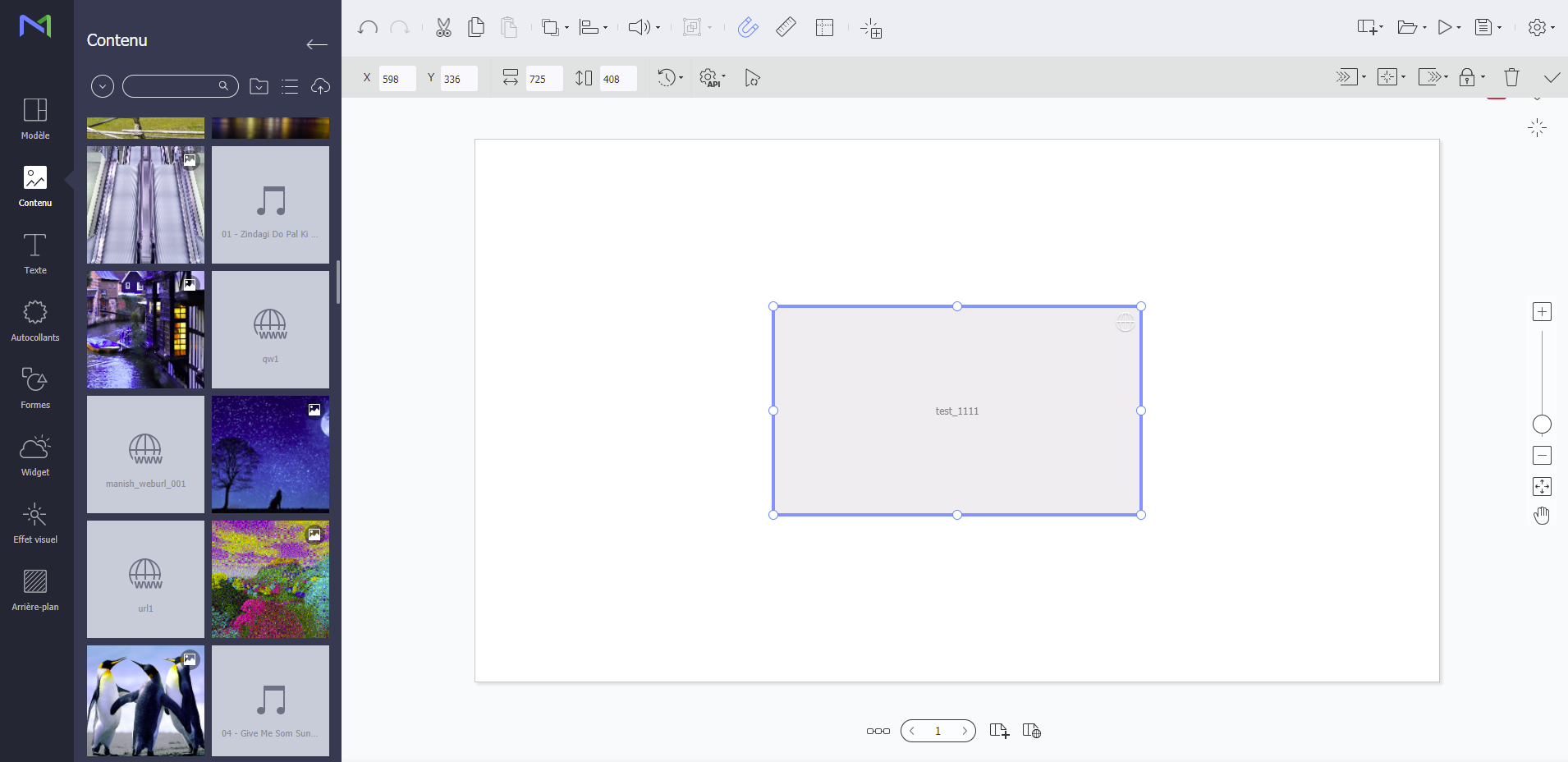Image resolution: width=1568 pixels, height=762 pixels.
Task: Toggle list view in content panel
Action: pos(290,86)
